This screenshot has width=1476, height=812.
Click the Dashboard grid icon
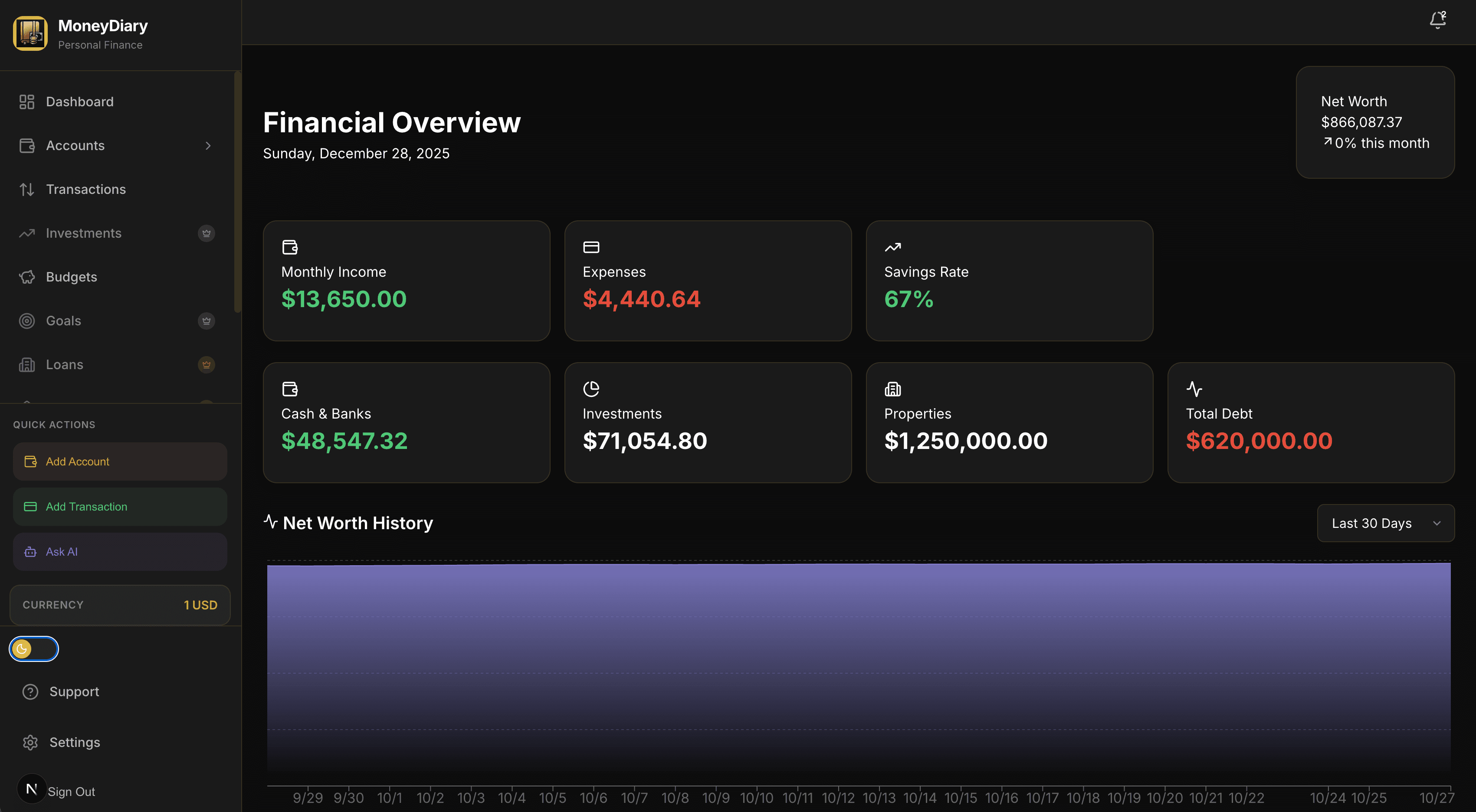26,102
